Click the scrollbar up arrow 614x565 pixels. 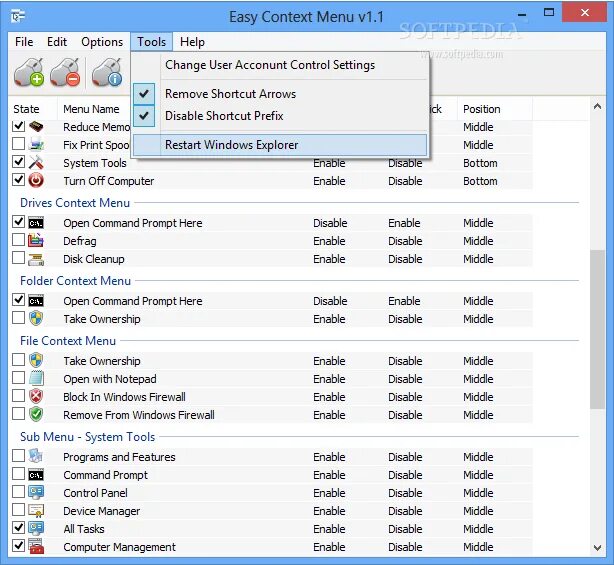[598, 106]
